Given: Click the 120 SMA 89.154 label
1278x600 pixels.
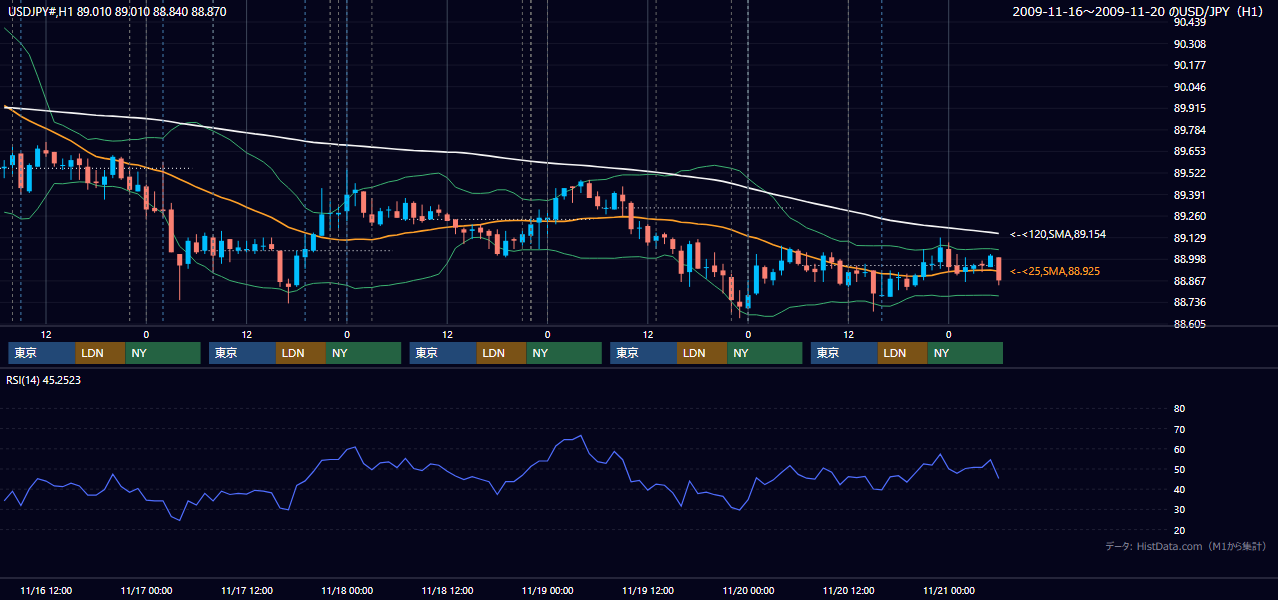Looking at the screenshot, I should tap(1058, 234).
